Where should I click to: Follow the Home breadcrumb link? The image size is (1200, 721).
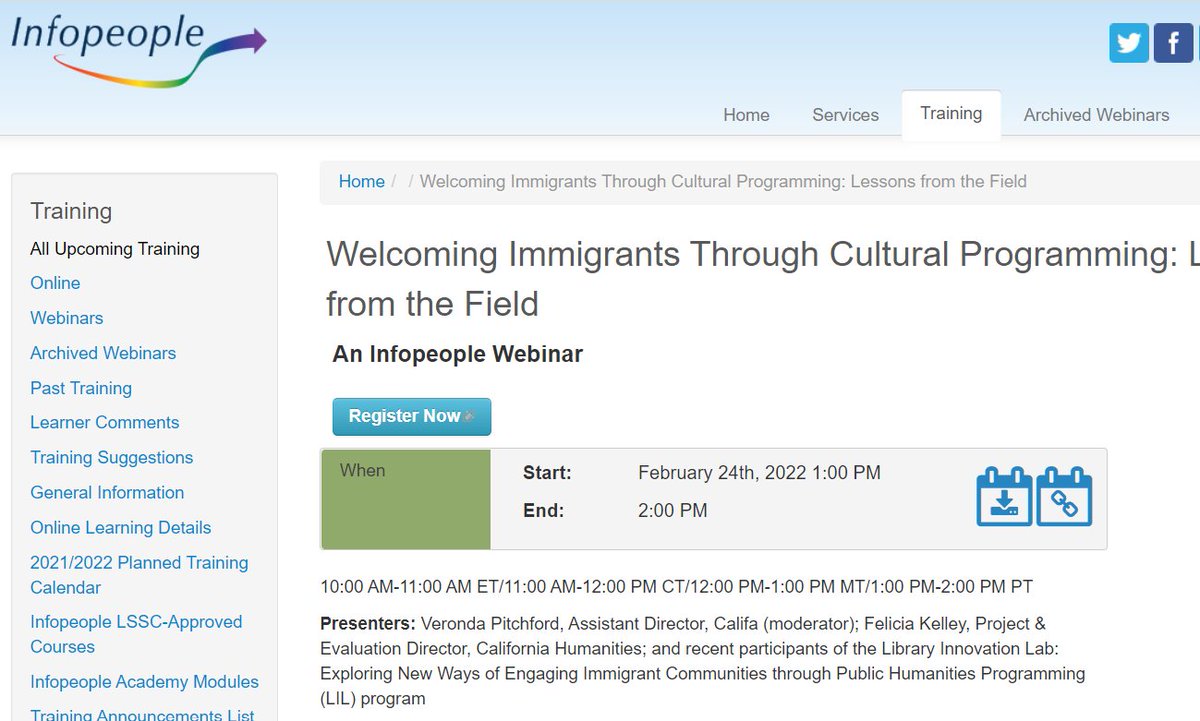point(361,181)
